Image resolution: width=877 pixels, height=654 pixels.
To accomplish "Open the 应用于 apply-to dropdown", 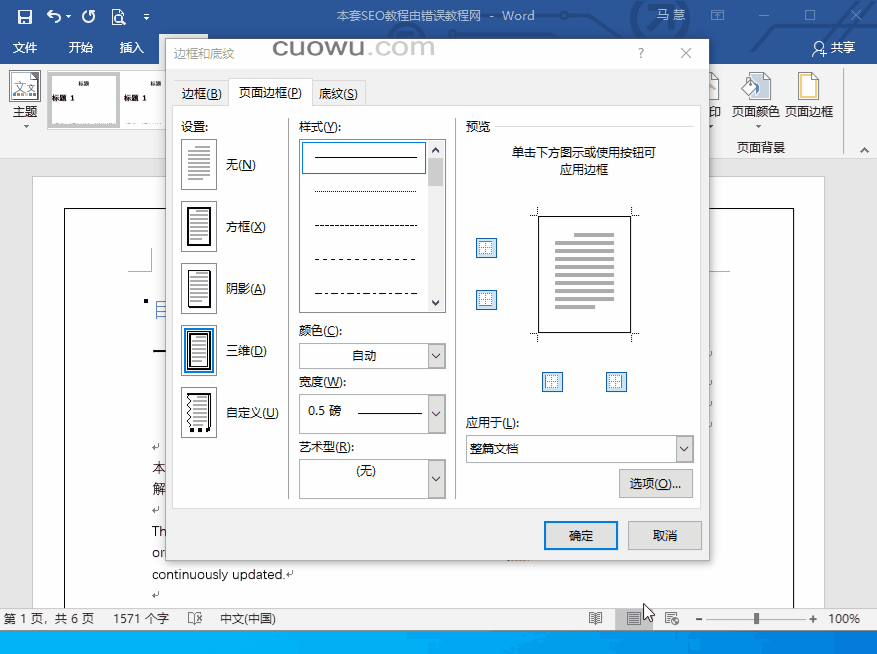I will coord(684,449).
